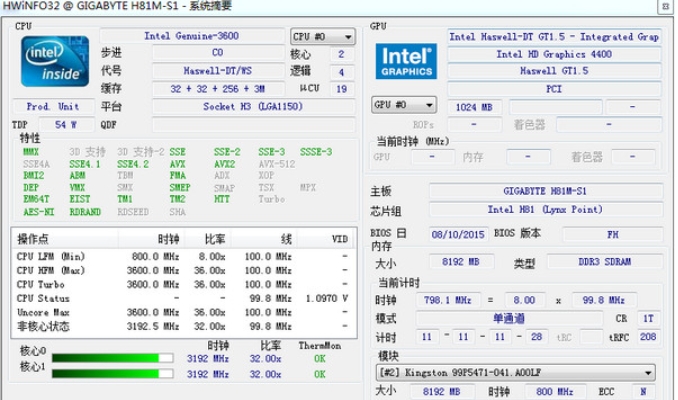Click the ECC value N
Screen dimensions: 678x400
pyautogui.click(x=643, y=392)
